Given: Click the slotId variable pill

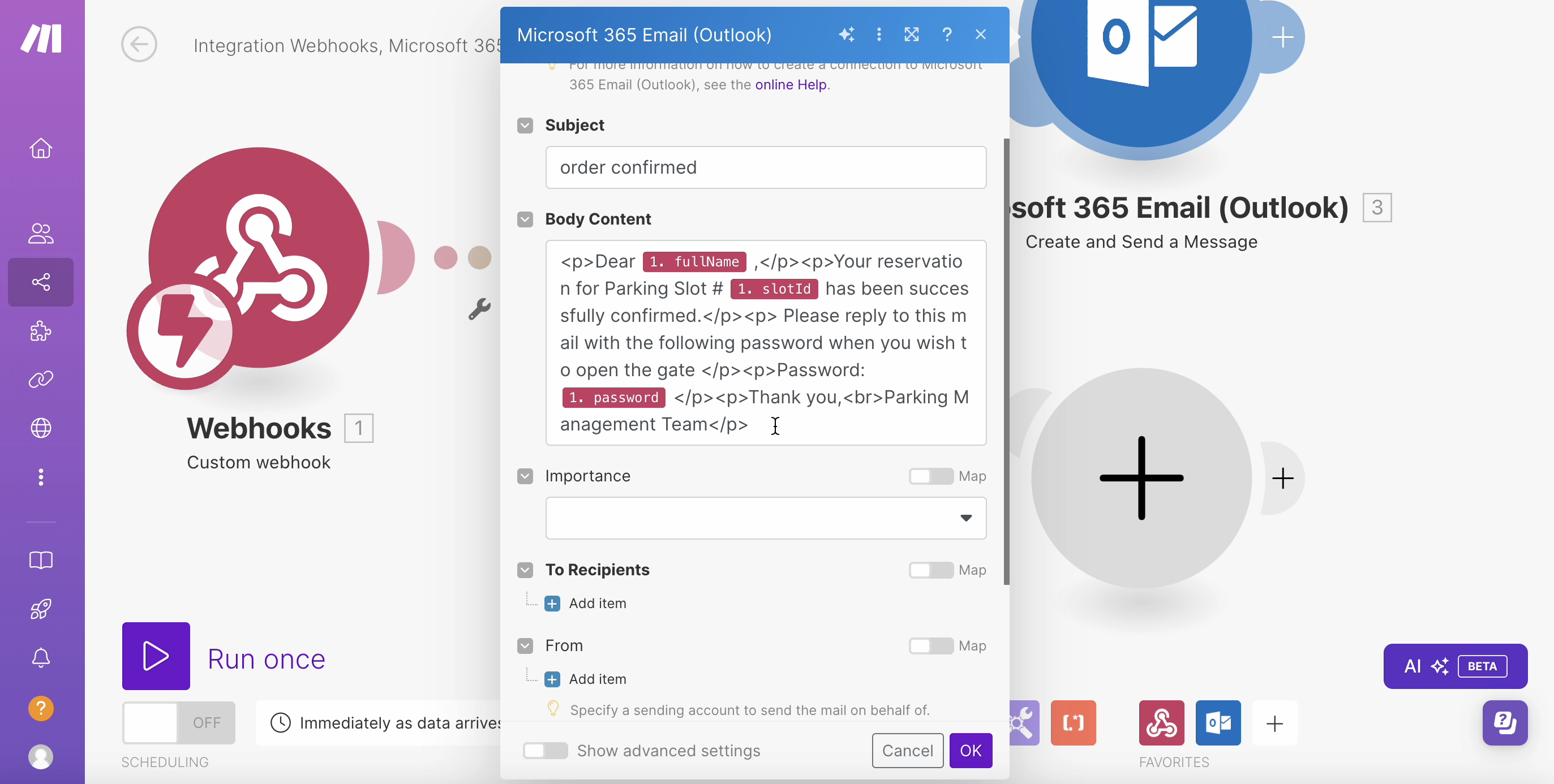Looking at the screenshot, I should tap(774, 289).
